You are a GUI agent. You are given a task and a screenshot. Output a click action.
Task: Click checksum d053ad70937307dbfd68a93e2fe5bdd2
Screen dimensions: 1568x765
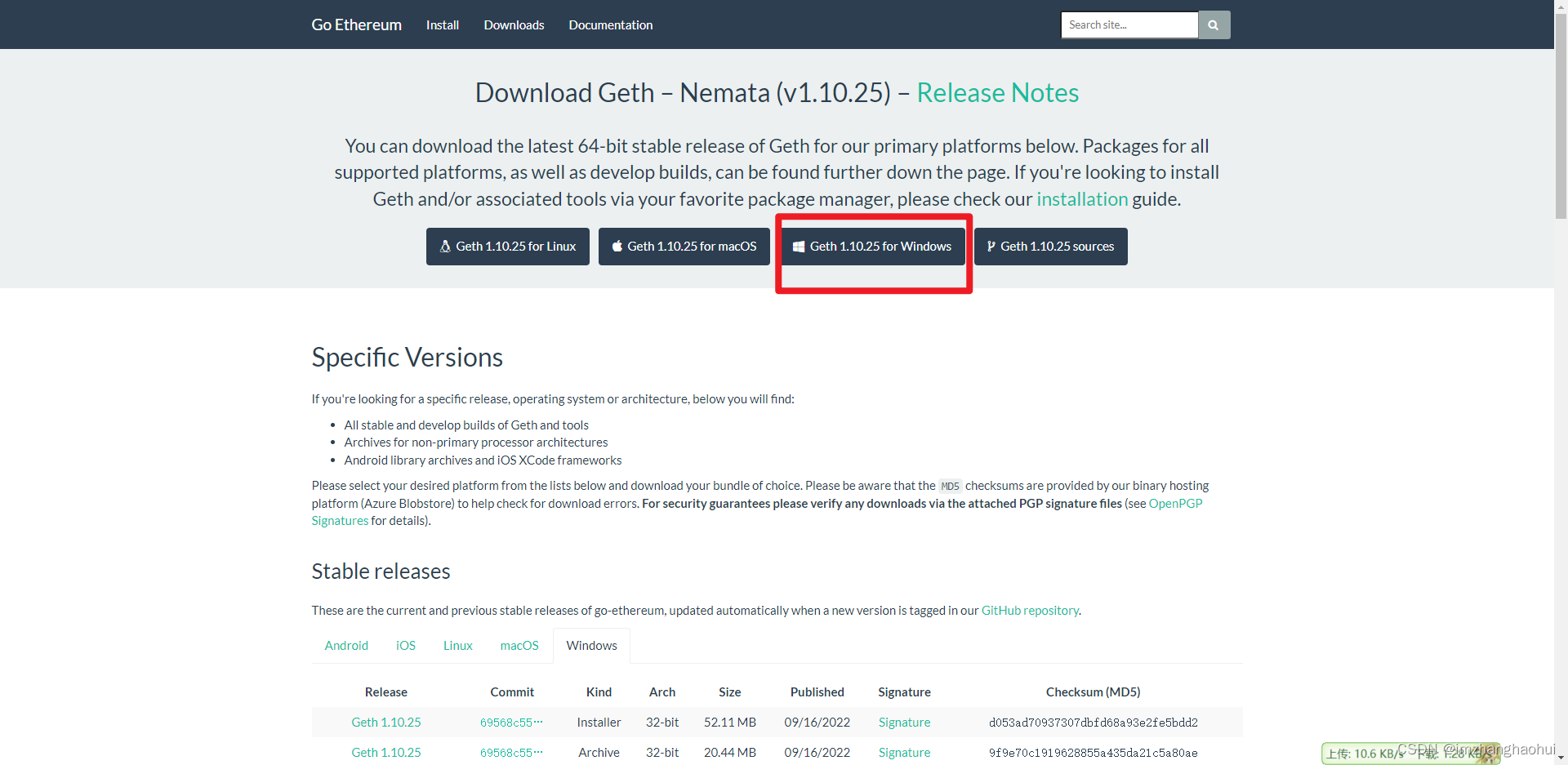click(x=1094, y=723)
